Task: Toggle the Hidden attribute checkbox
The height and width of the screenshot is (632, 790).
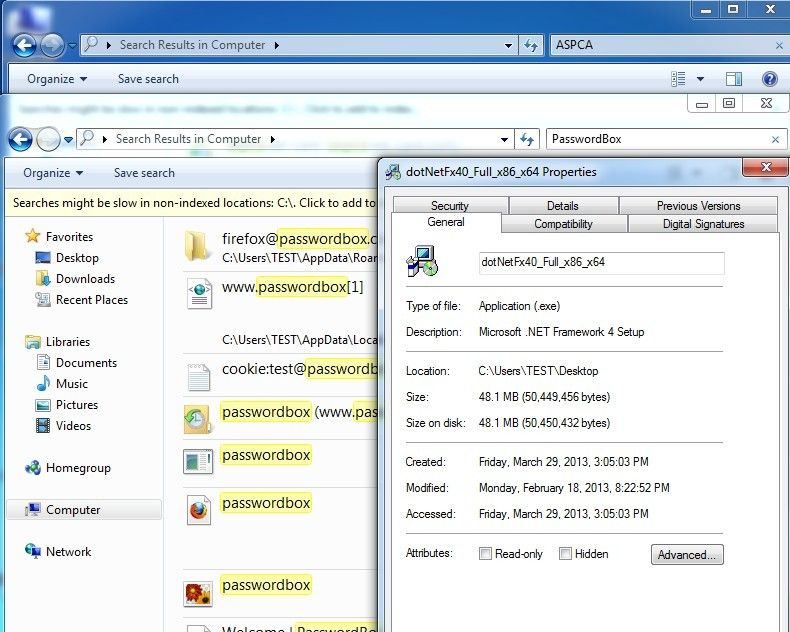Action: click(x=565, y=554)
